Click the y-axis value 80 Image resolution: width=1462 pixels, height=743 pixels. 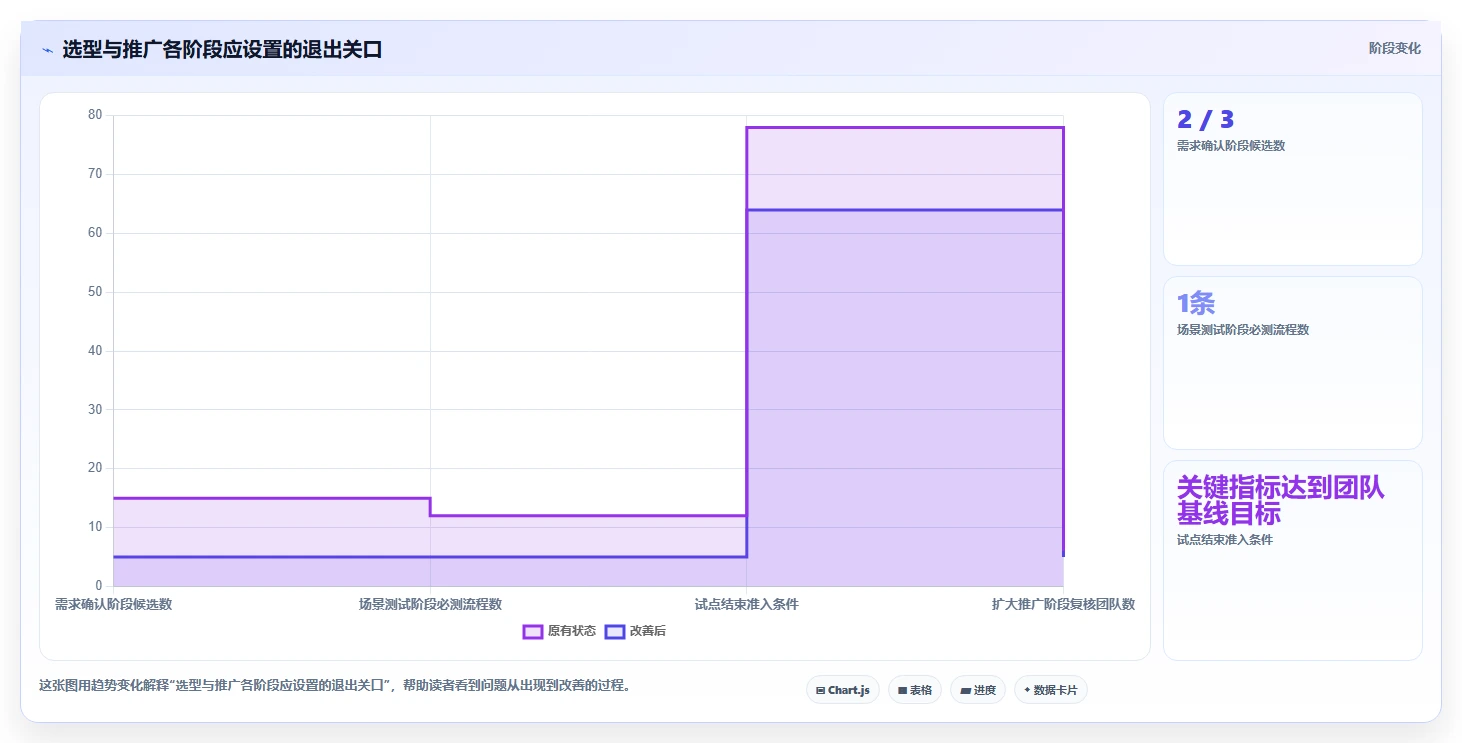coord(95,115)
